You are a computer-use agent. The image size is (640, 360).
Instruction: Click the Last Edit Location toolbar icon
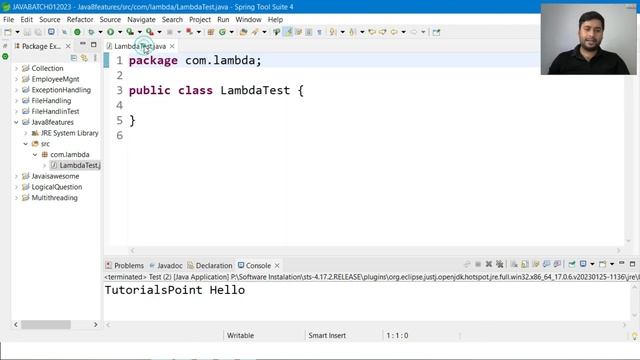pos(371,32)
